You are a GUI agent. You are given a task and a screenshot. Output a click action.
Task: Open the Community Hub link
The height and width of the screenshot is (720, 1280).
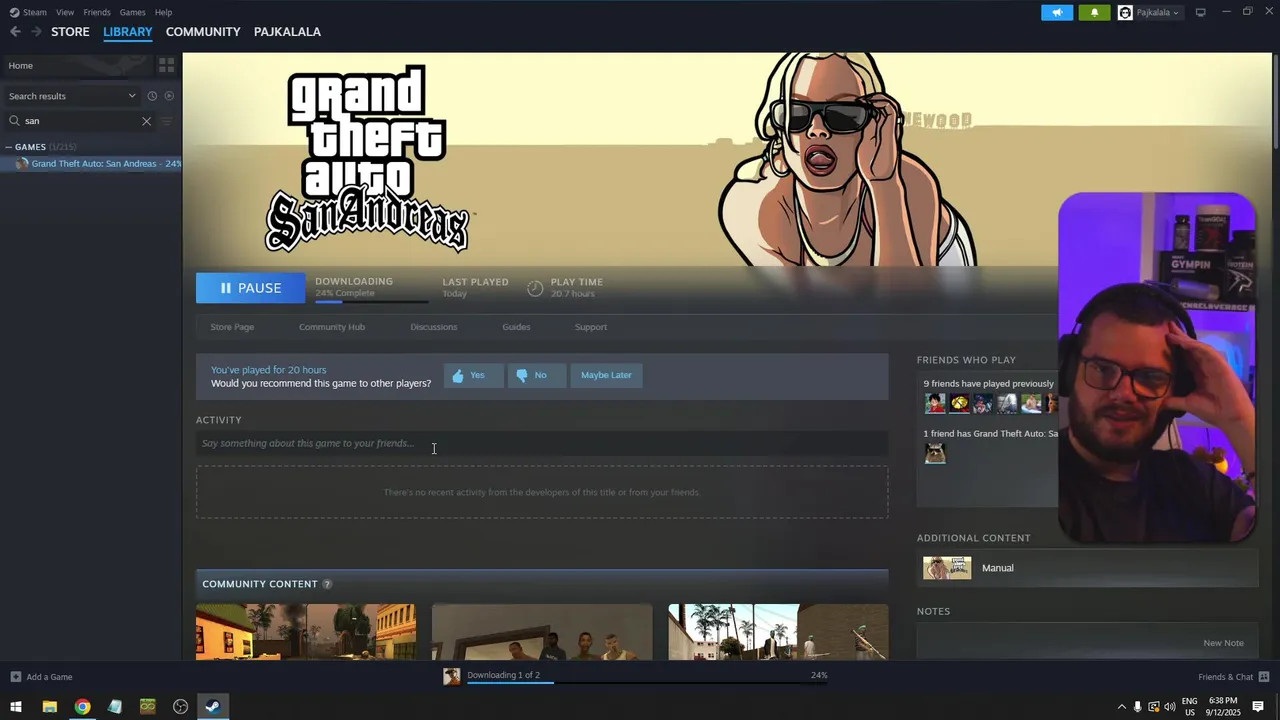332,327
